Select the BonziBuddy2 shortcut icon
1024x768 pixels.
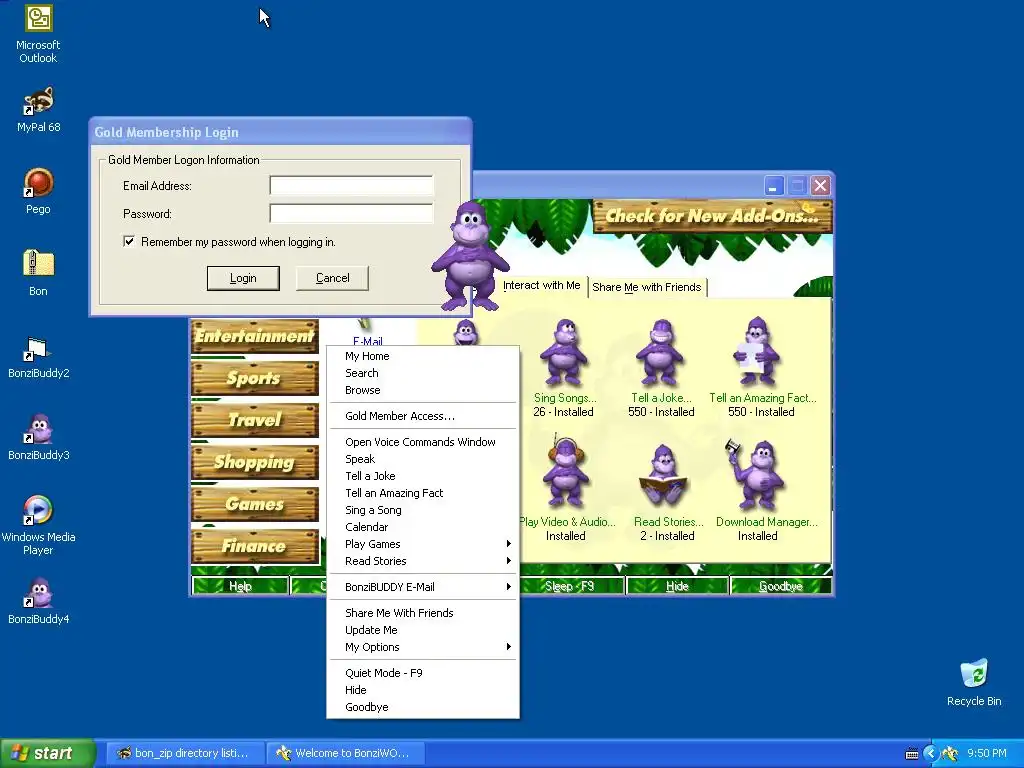click(38, 348)
